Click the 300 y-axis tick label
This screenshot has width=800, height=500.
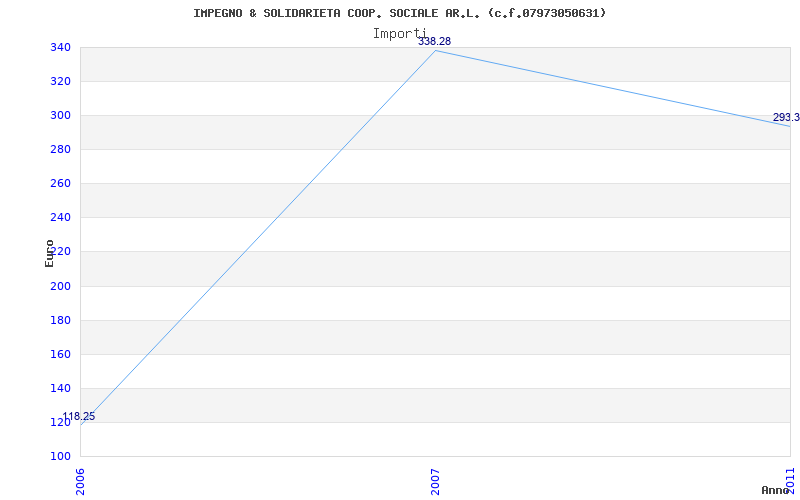60,116
